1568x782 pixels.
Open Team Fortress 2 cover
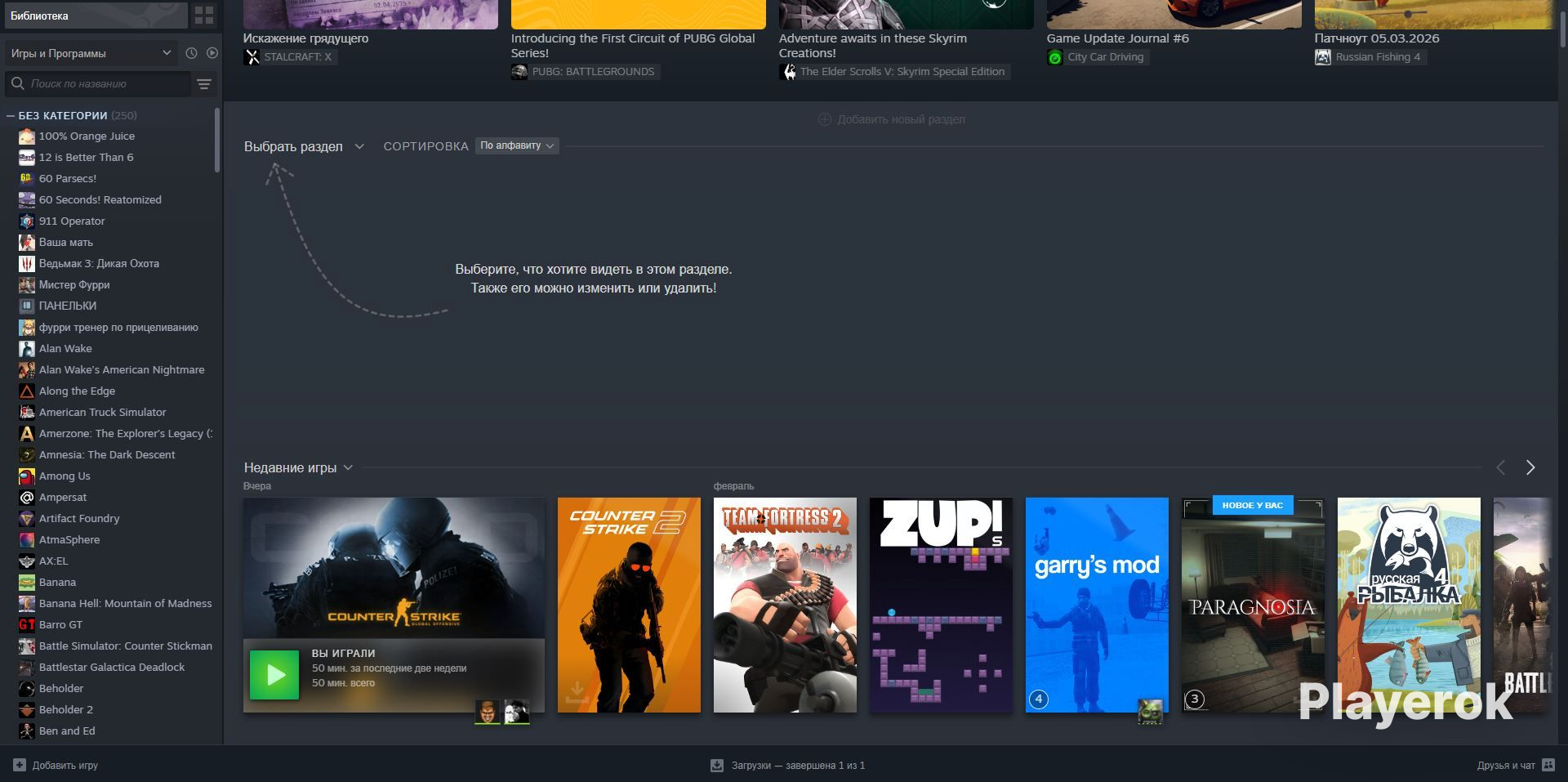(785, 605)
